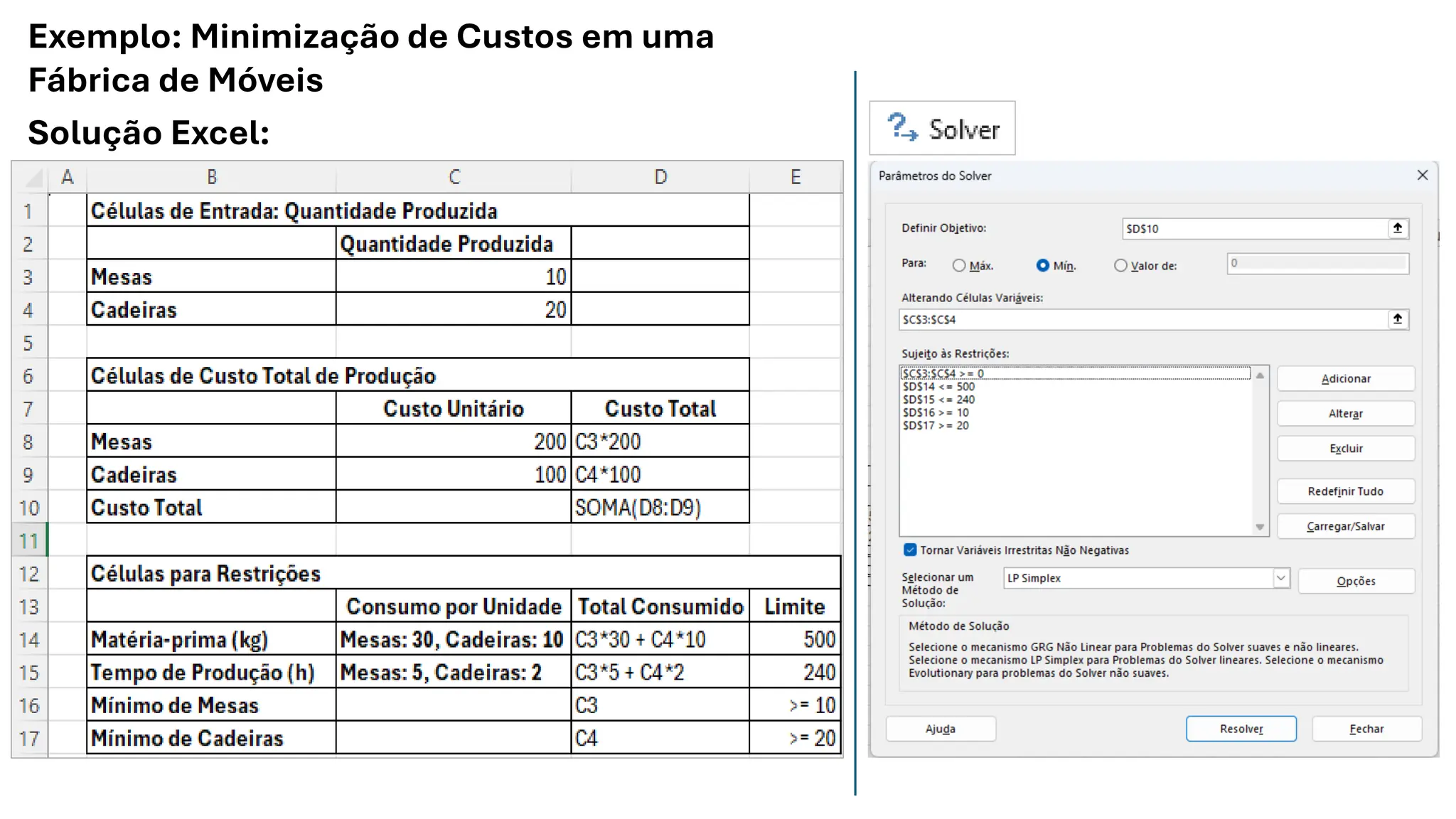Click the Redefinir Tudo button
This screenshot has width=1456, height=819.
(x=1346, y=491)
